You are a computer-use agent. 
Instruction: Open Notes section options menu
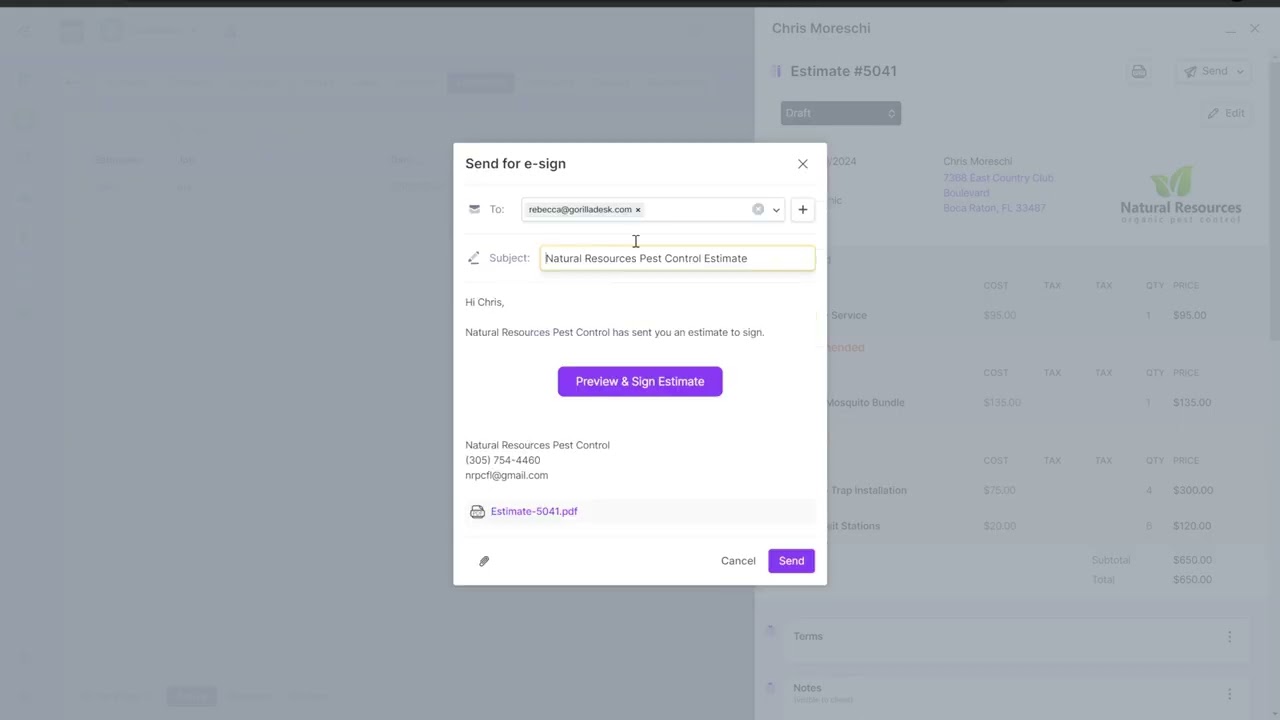1229,694
